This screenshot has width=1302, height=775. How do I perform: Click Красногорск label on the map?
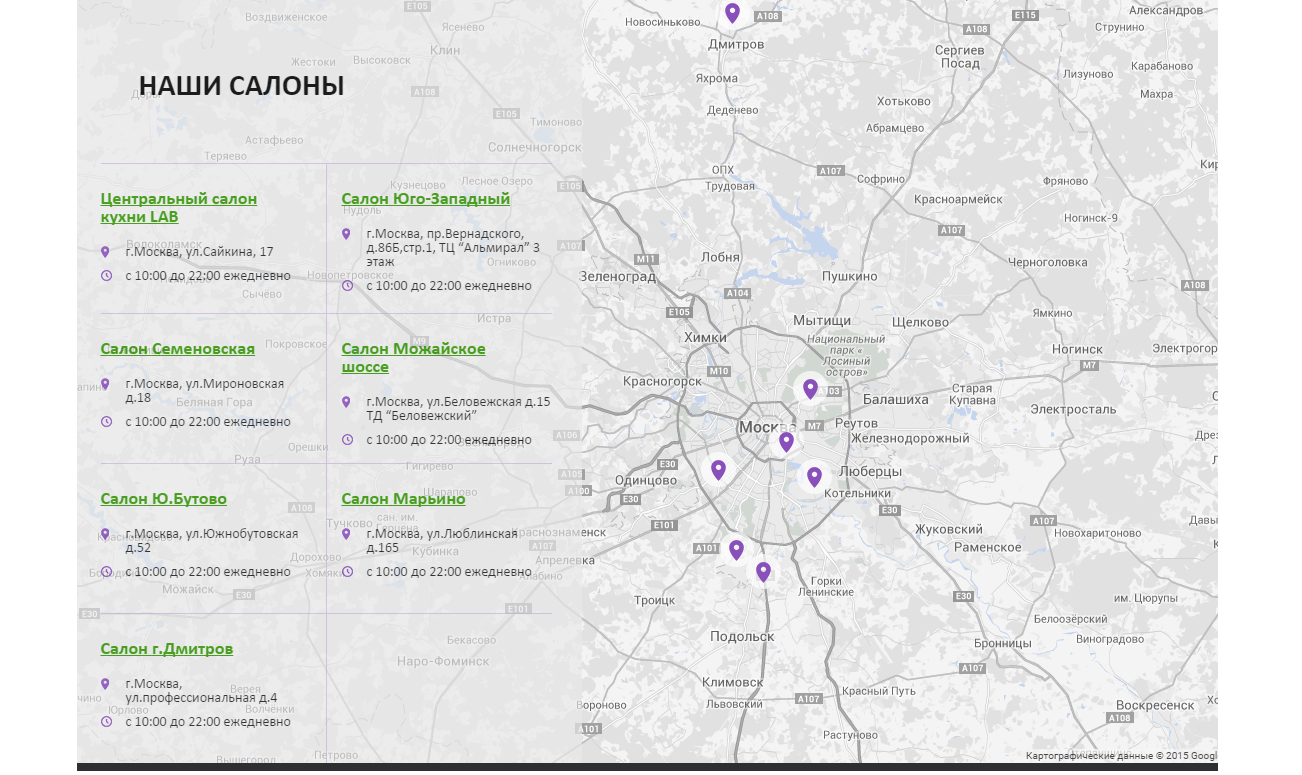[662, 380]
